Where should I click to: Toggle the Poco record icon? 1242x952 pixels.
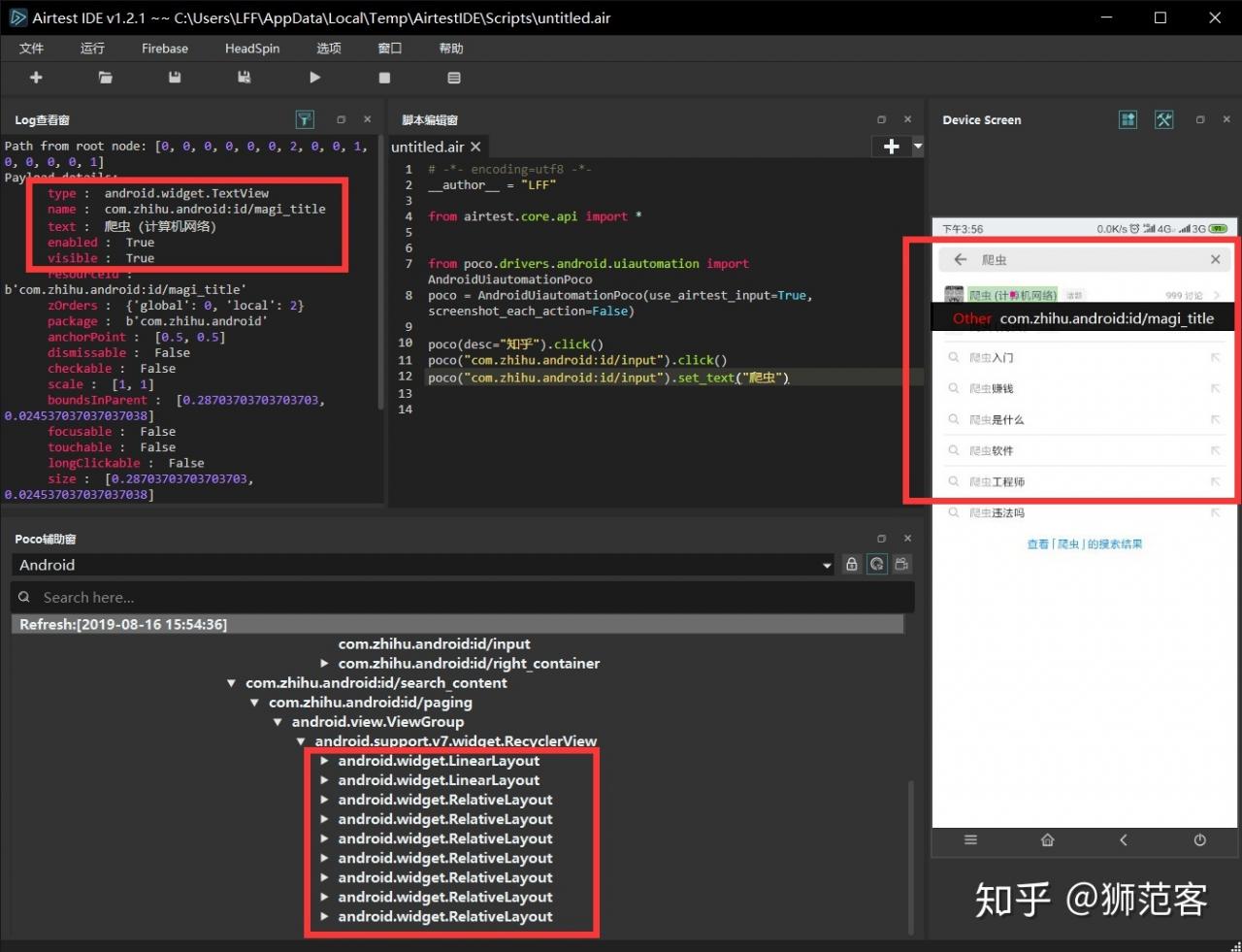[x=902, y=564]
